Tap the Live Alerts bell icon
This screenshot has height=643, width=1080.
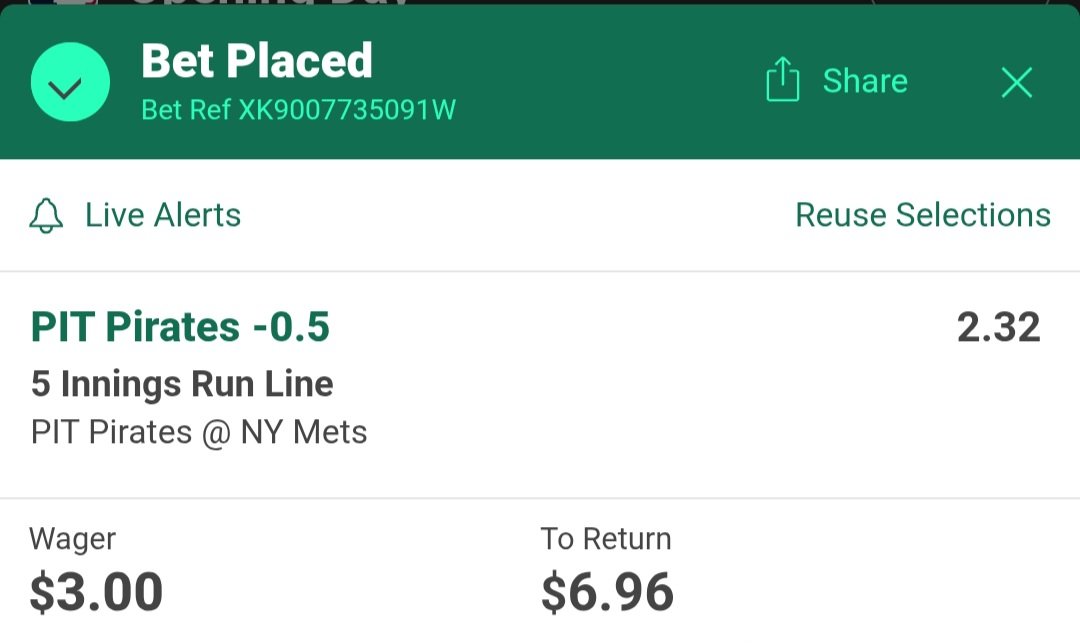pyautogui.click(x=46, y=216)
